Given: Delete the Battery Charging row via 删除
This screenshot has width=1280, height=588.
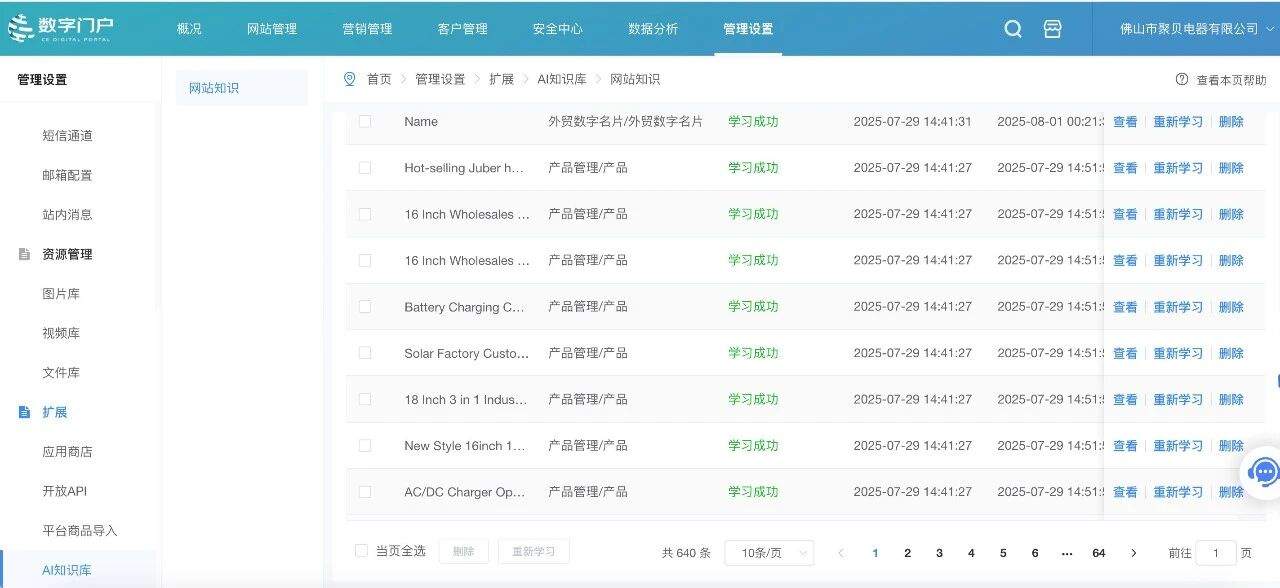Looking at the screenshot, I should pos(1232,307).
